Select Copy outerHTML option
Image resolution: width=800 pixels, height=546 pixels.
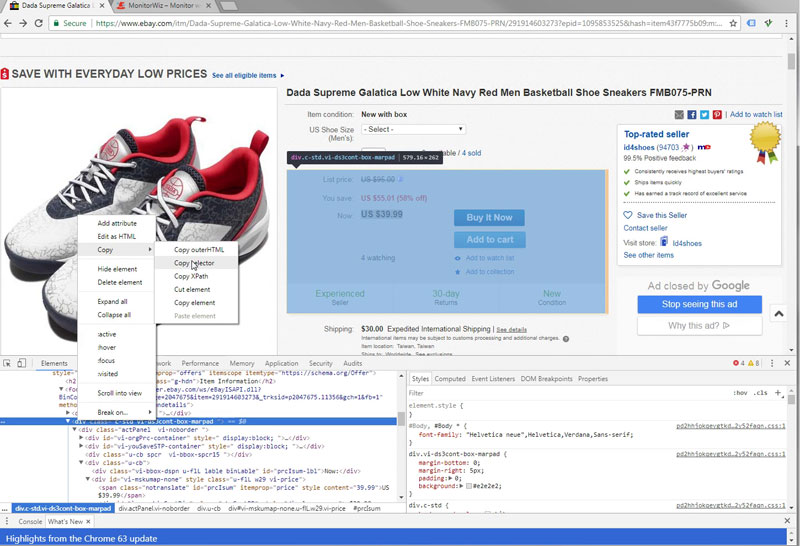tap(196, 250)
